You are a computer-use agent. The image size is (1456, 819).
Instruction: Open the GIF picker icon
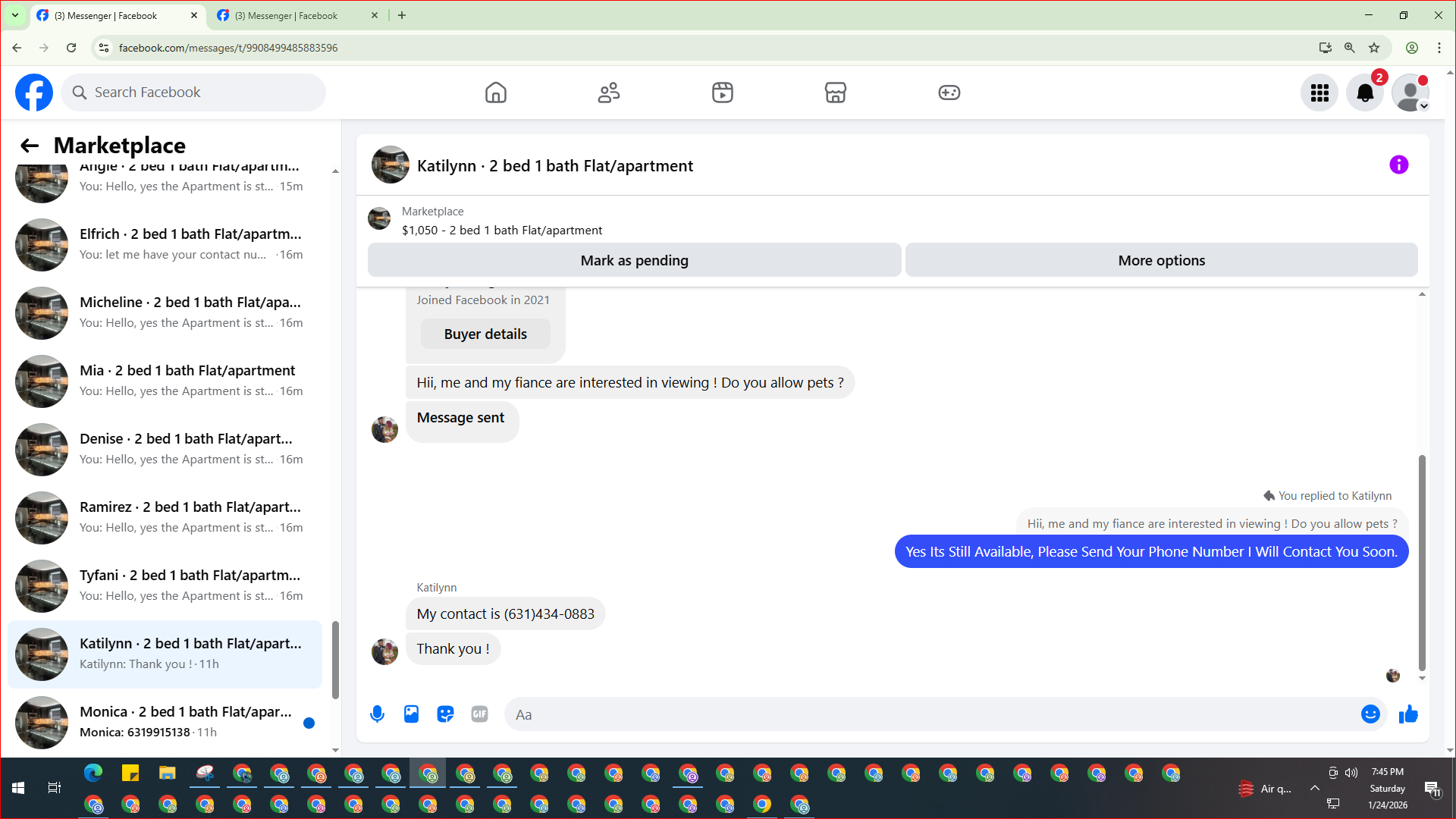pos(479,714)
